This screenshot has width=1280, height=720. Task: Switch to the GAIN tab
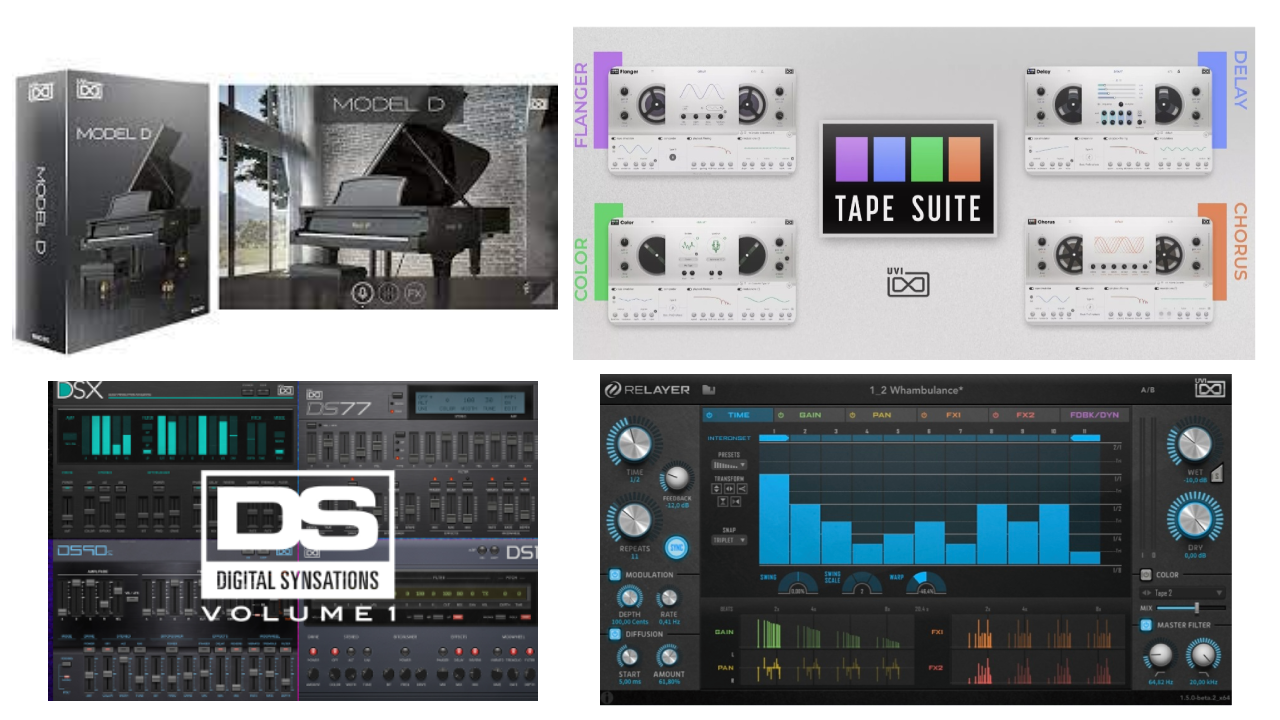[x=810, y=415]
